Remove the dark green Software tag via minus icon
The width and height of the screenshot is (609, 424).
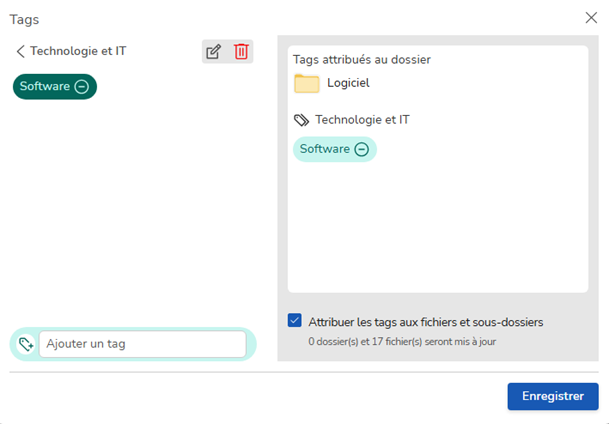pos(82,87)
